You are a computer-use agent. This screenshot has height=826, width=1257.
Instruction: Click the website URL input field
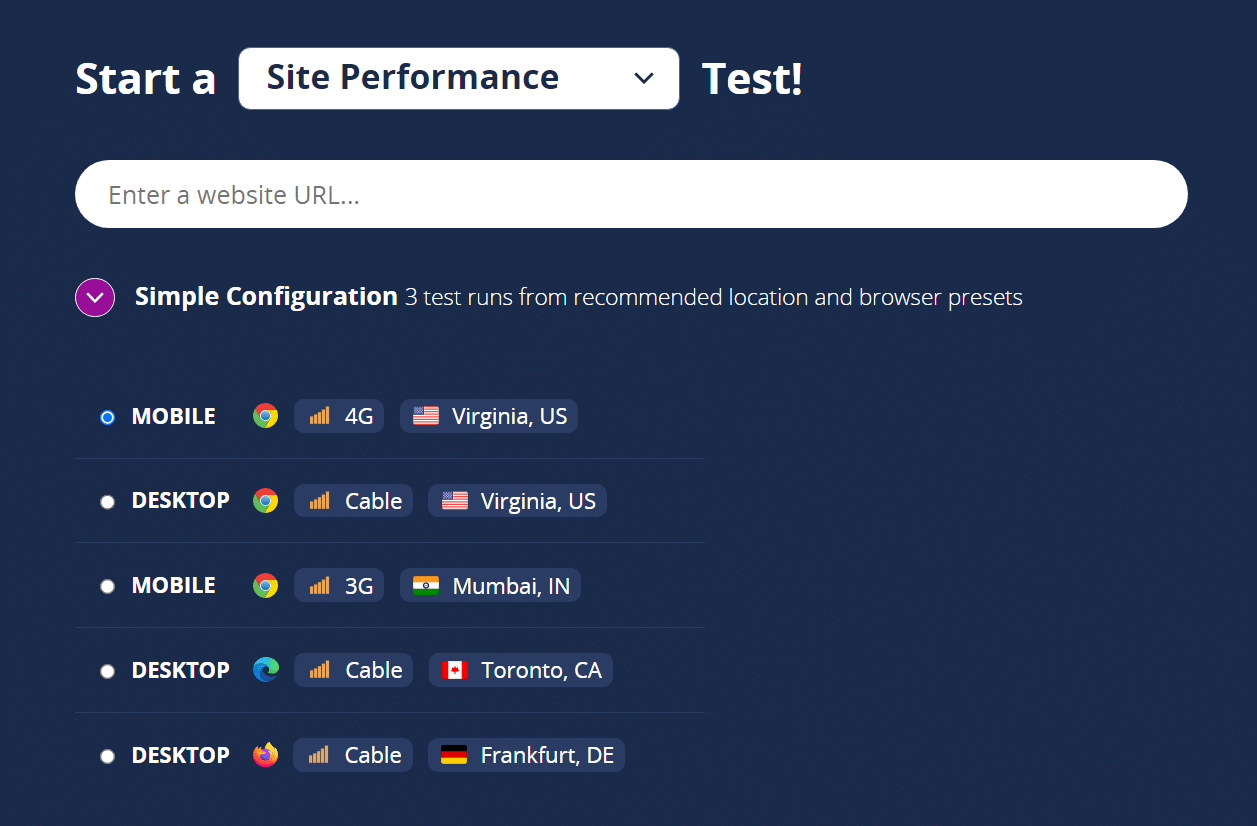tap(630, 194)
